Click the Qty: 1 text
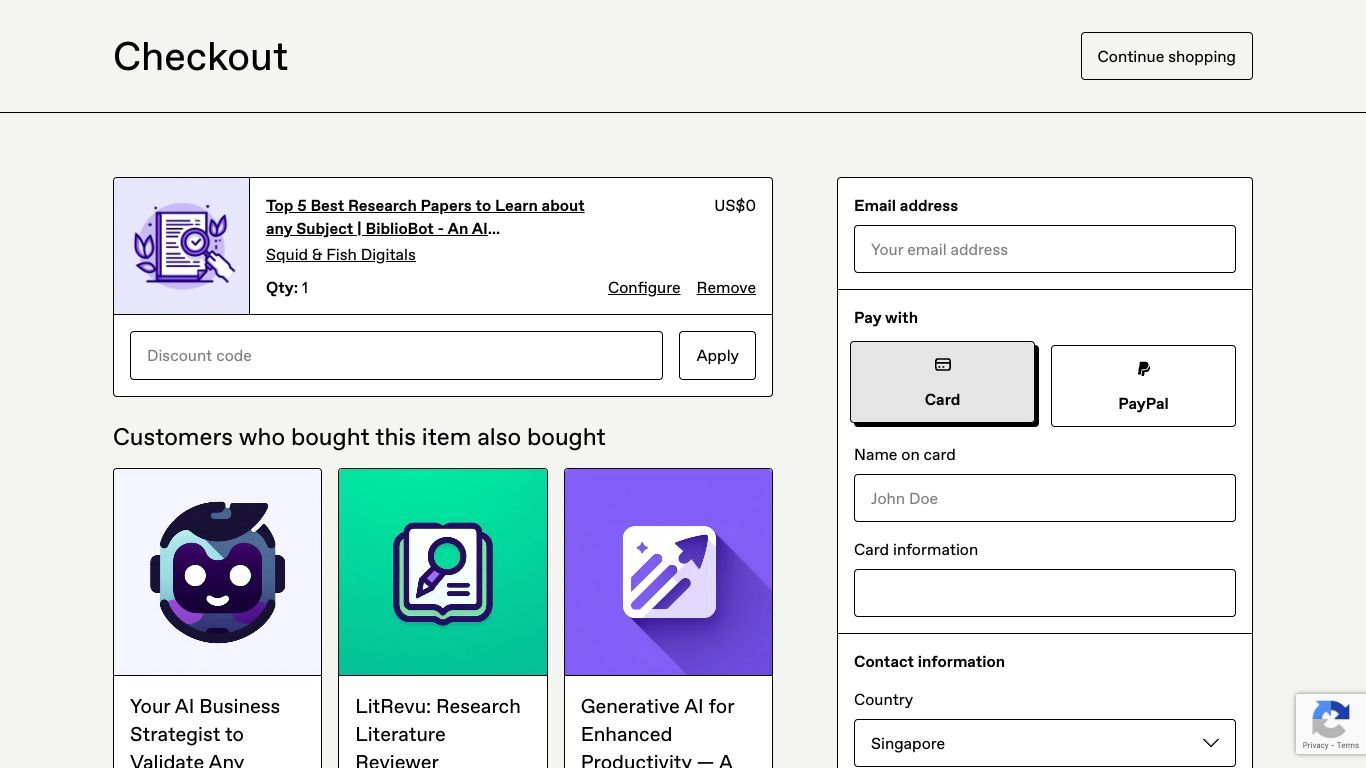Viewport: 1366px width, 768px height. tap(287, 288)
